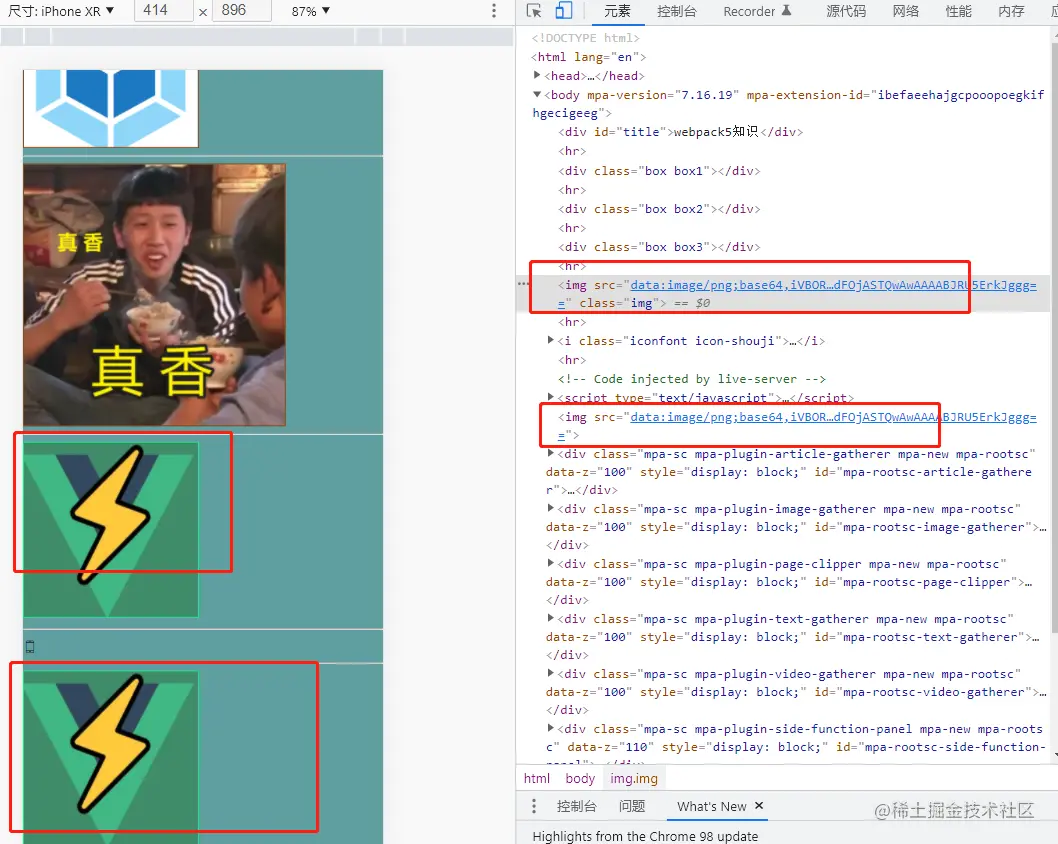1058x844 pixels.
Task: Click the 真香 meme image in preview
Action: pyautogui.click(x=155, y=295)
